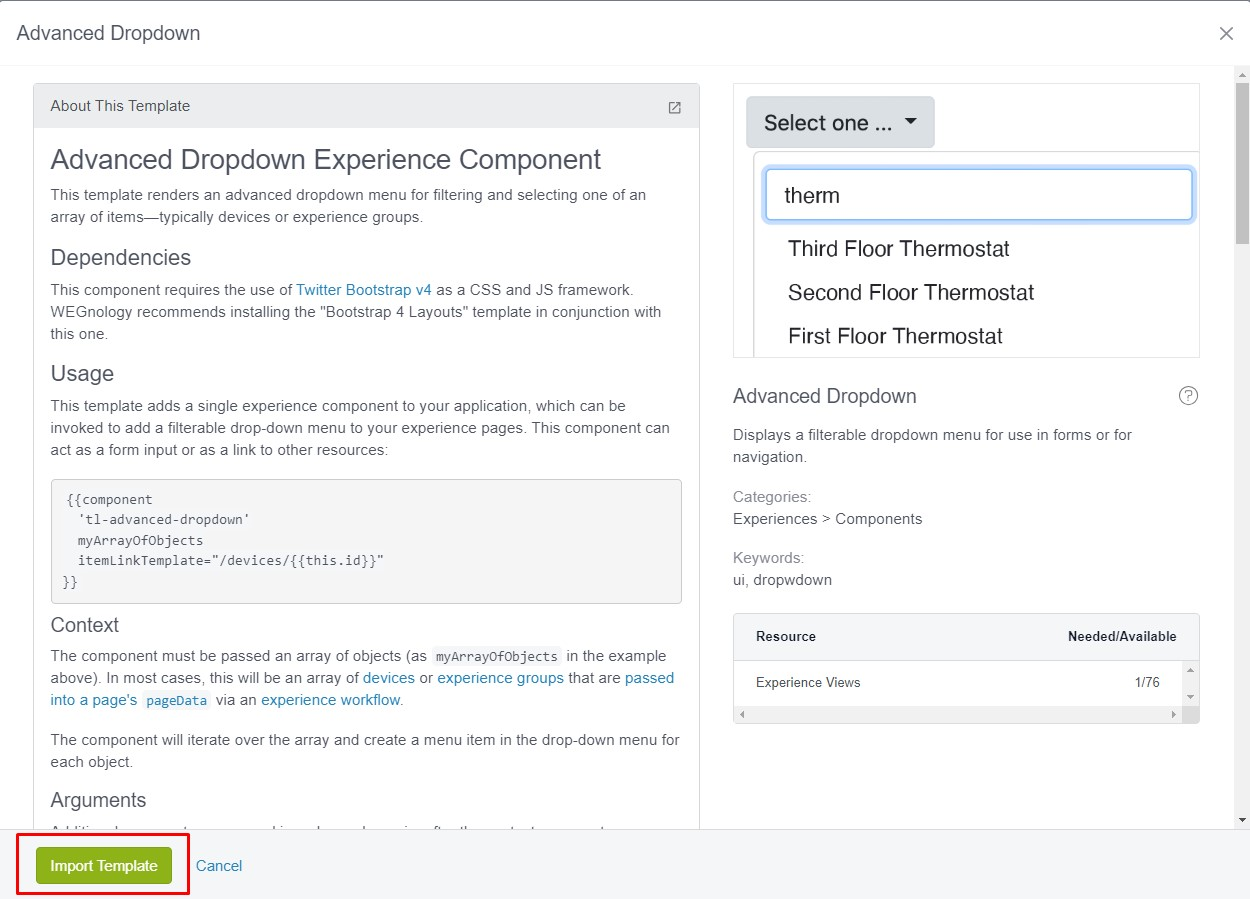Screen dimensions: 1250x899
Task: Cancel the template import
Action: [x=219, y=866]
